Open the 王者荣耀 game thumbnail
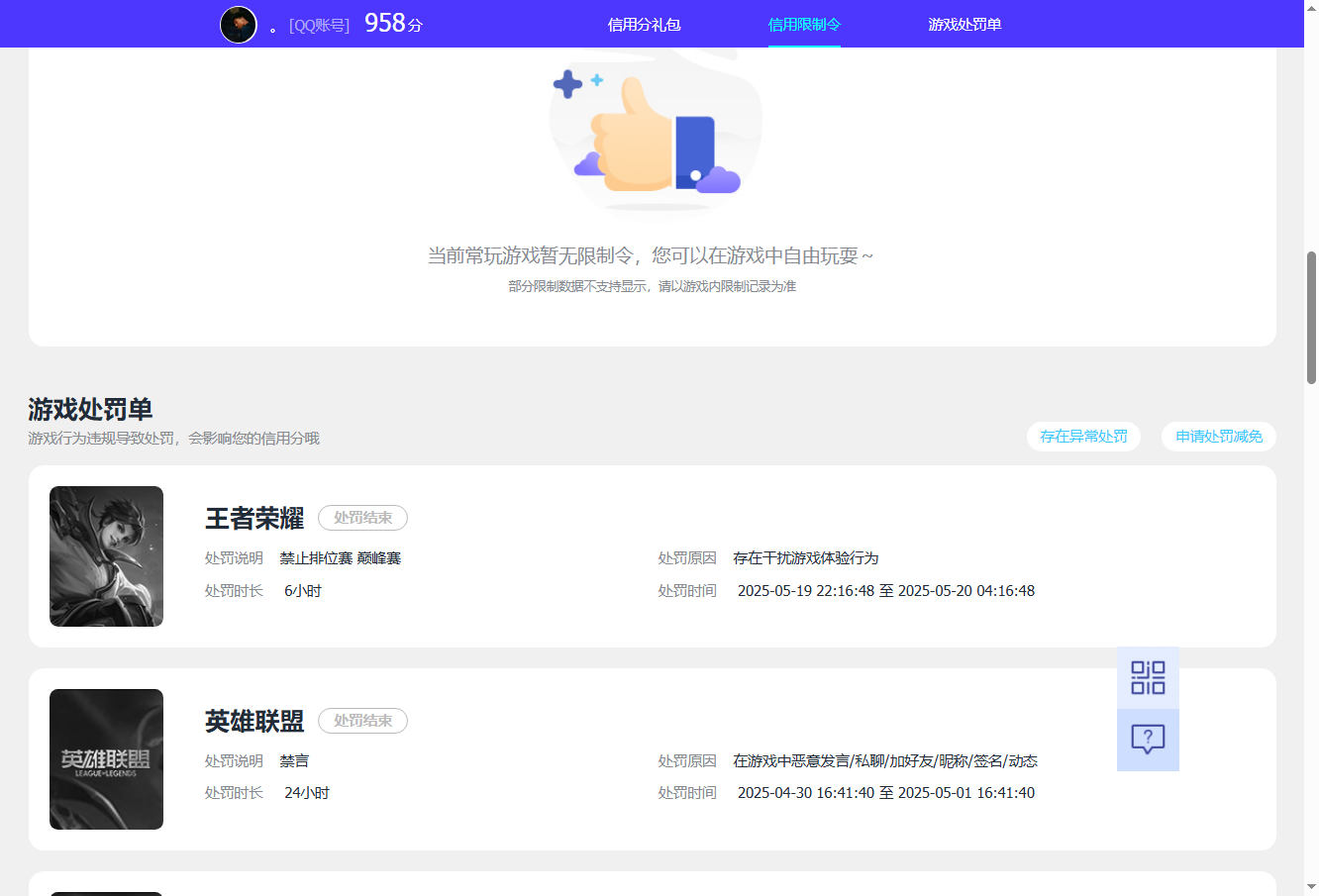 106,556
